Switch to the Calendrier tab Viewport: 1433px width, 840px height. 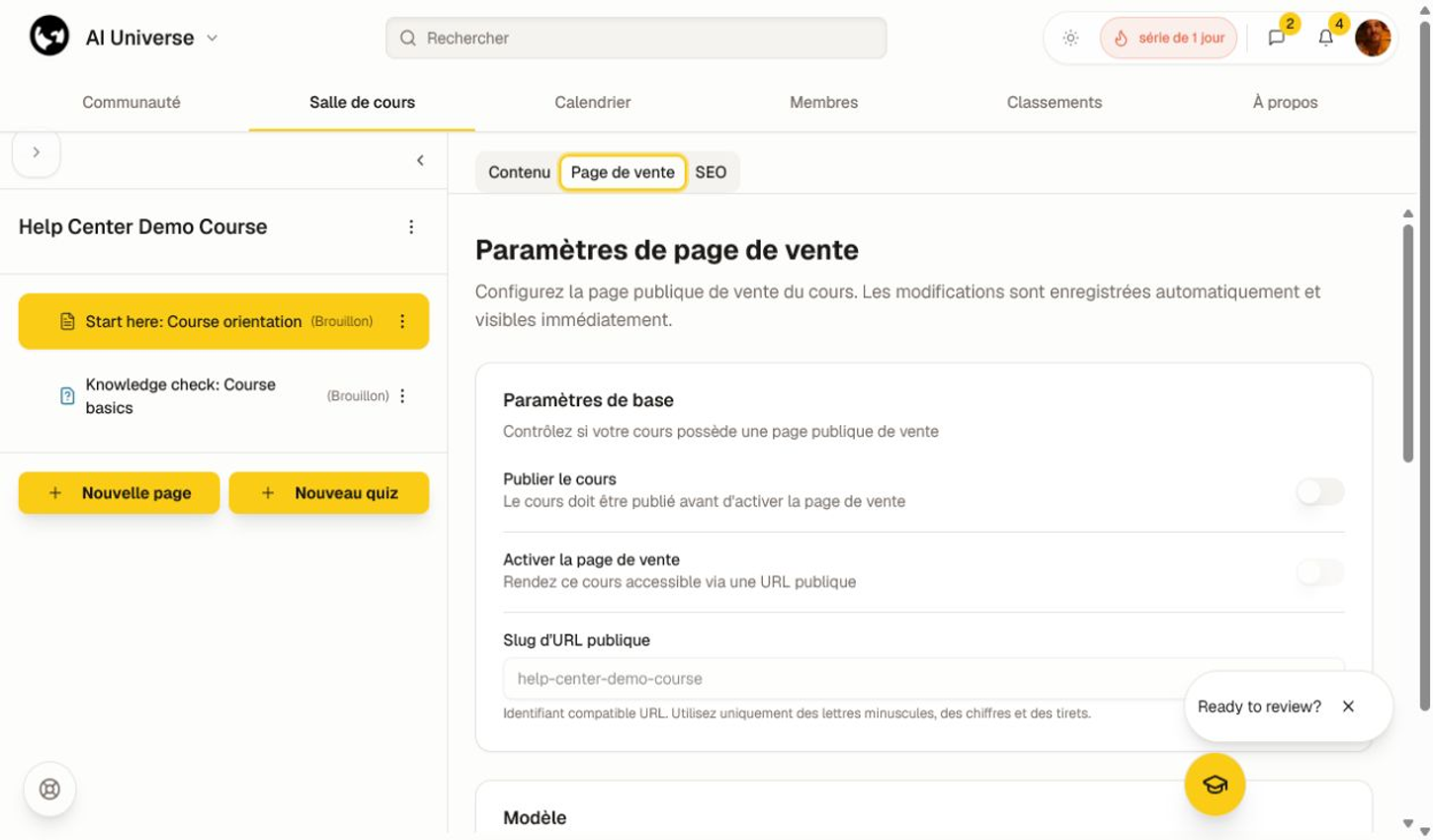(592, 102)
